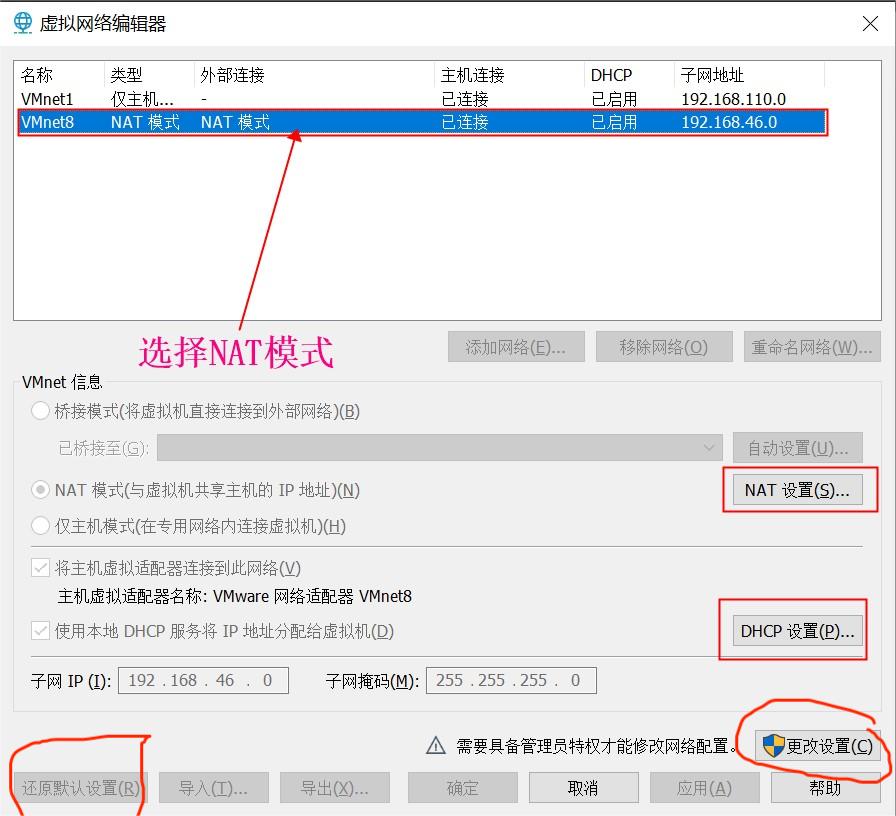Select the 桥接模式 radio button
The image size is (896, 816).
tap(40, 410)
